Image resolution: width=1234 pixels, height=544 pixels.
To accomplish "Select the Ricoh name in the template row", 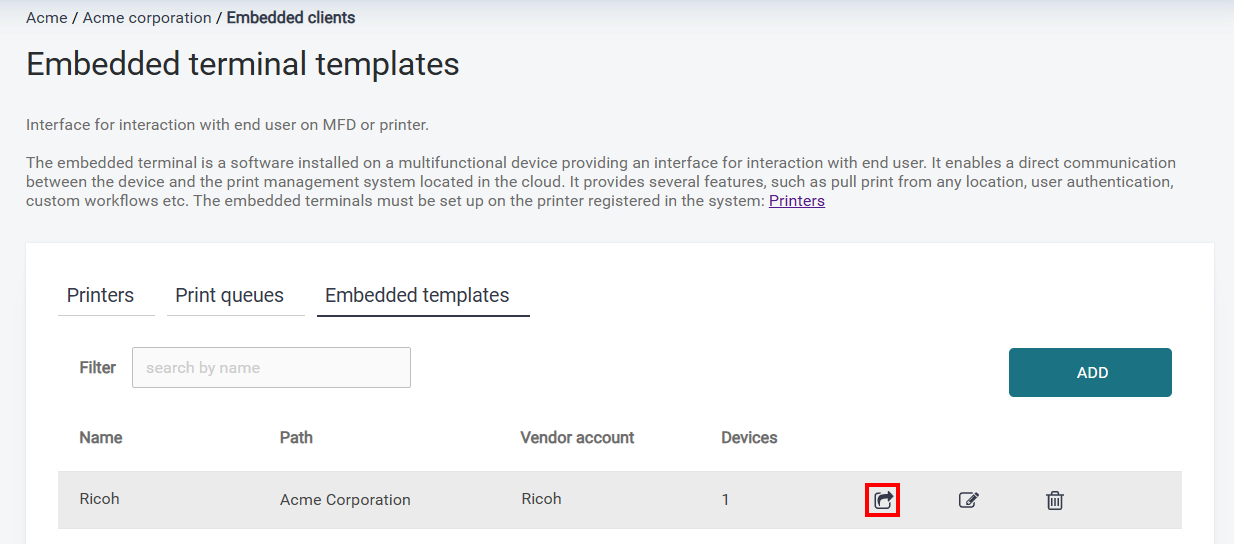I will (99, 499).
